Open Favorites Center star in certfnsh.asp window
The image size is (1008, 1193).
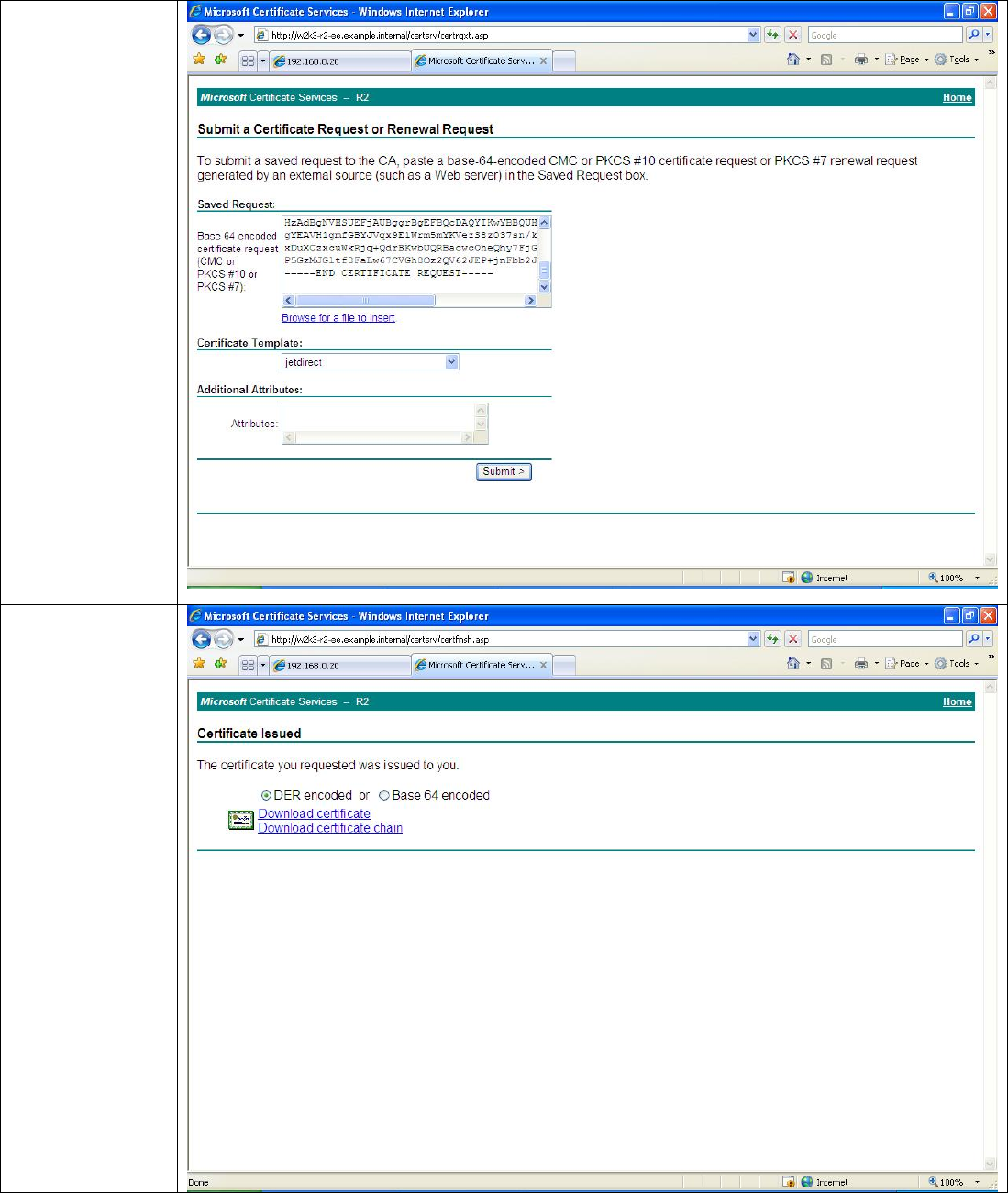199,664
